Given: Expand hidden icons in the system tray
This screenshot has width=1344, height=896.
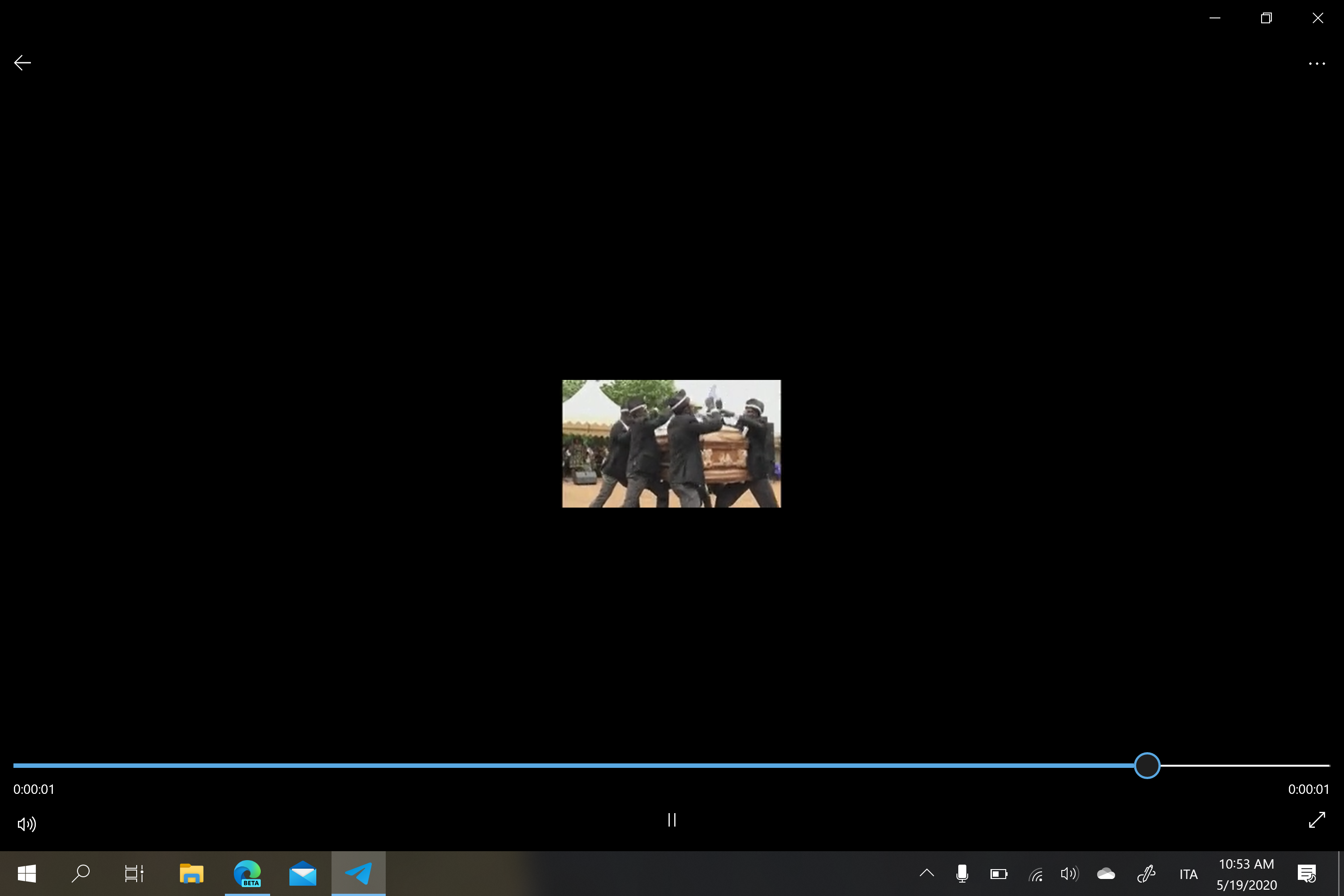Looking at the screenshot, I should [x=927, y=873].
